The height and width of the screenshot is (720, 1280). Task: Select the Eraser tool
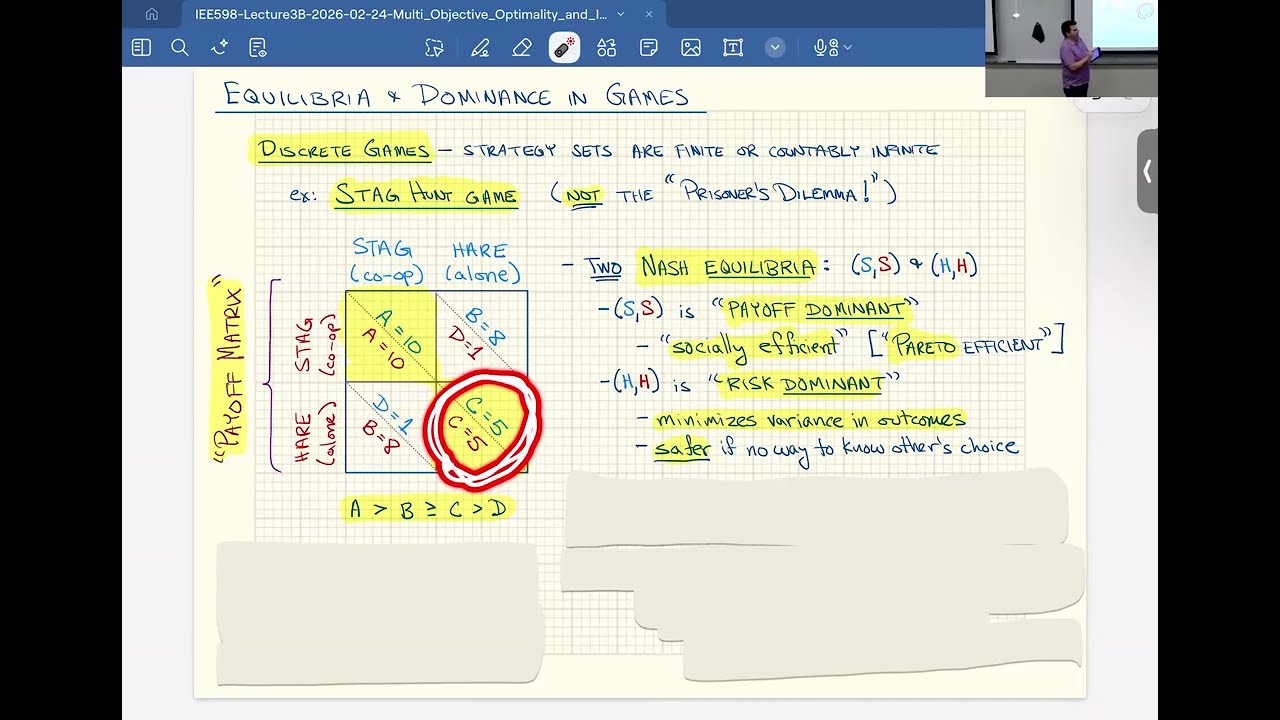point(522,47)
